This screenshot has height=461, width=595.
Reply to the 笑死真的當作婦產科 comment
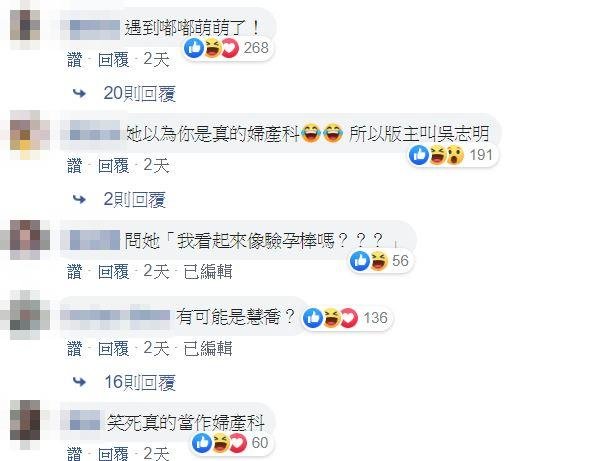[113, 453]
